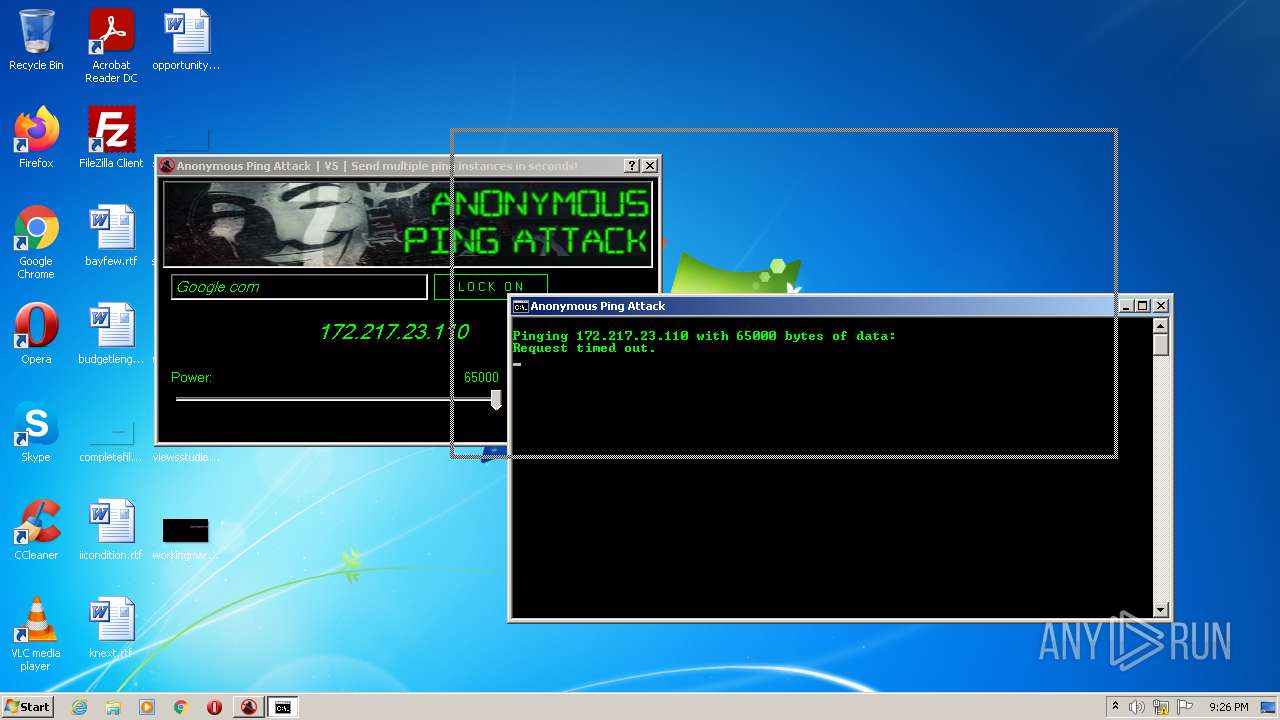The width and height of the screenshot is (1280, 720).
Task: Click the 9:26 PM taskbar clock
Action: [1229, 707]
